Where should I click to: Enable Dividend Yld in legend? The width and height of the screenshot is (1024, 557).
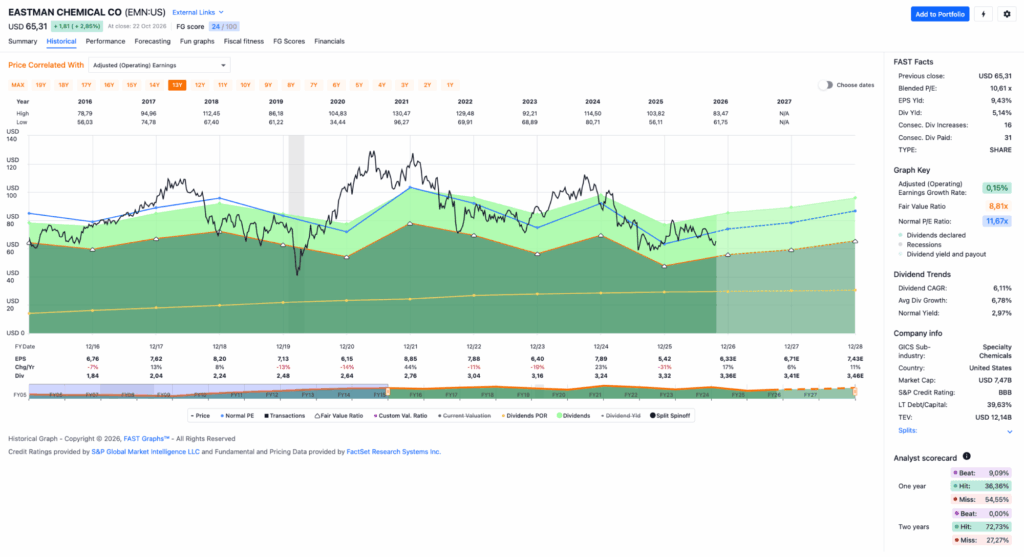(621, 415)
